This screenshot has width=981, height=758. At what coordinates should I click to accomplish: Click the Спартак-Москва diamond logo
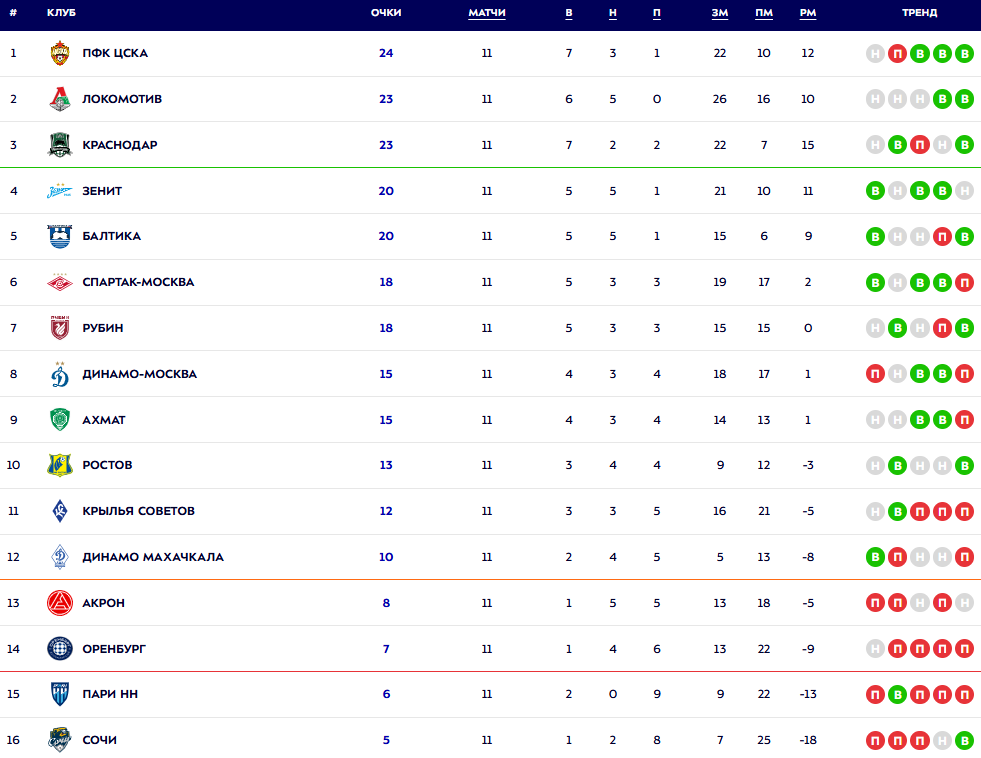[x=60, y=282]
